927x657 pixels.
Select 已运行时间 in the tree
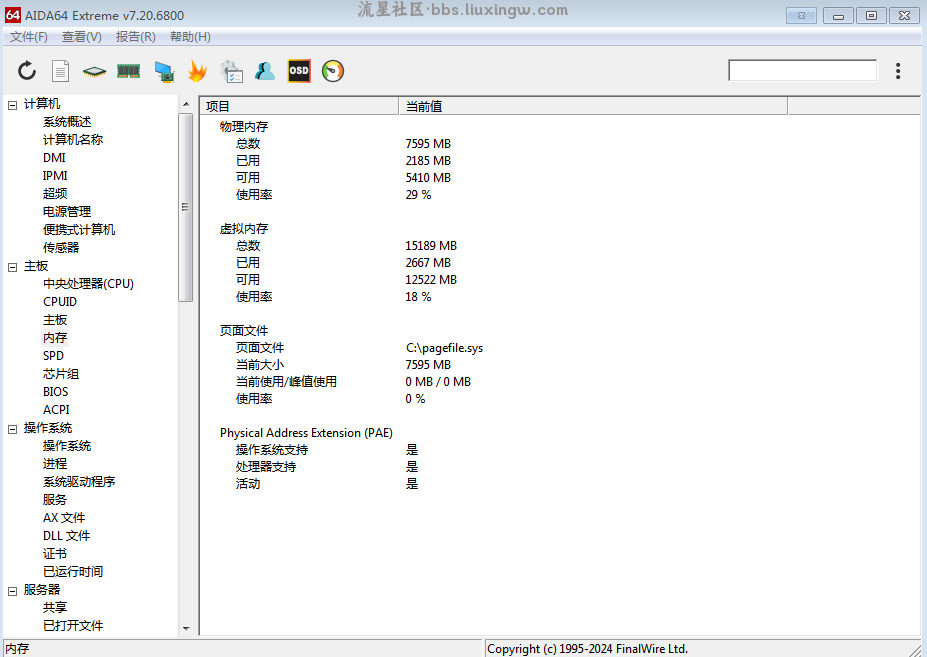point(73,572)
